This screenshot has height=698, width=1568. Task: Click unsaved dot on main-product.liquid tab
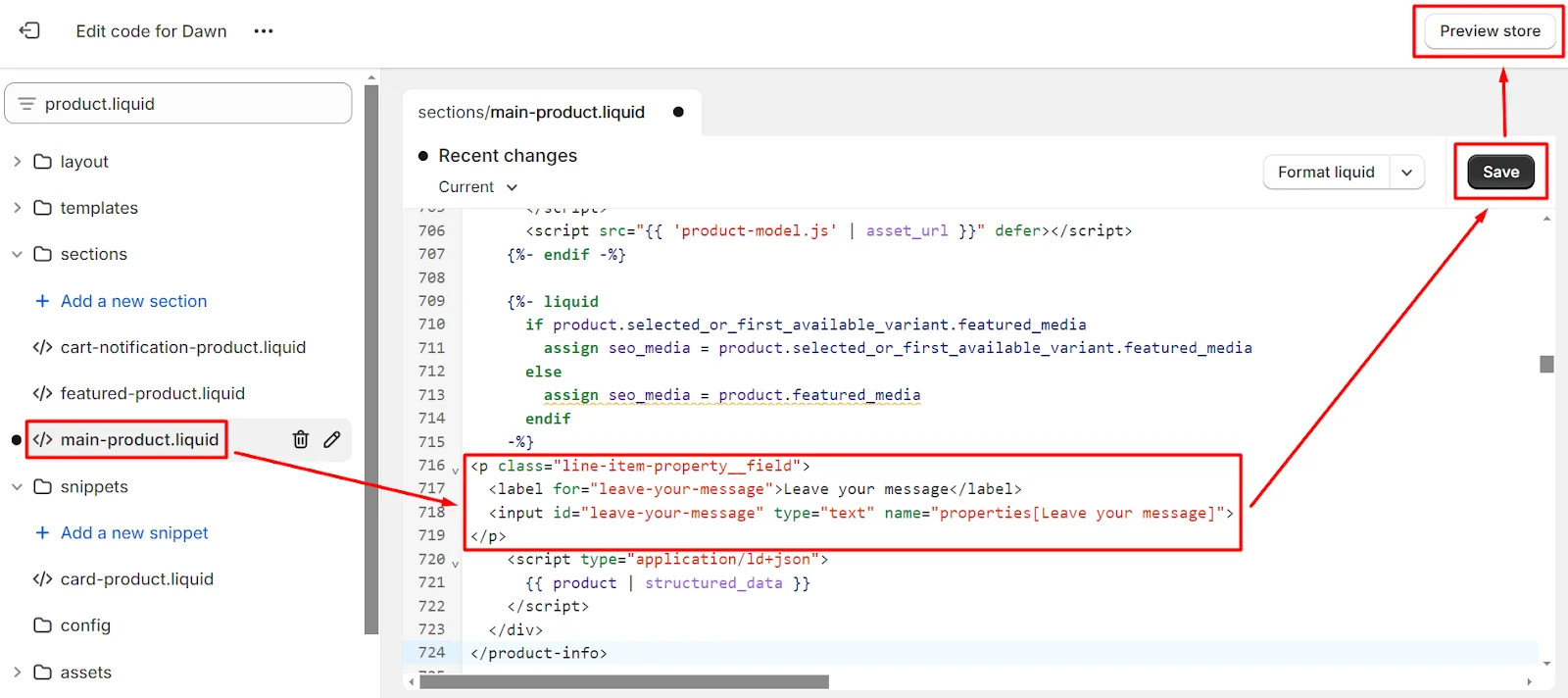tap(678, 112)
